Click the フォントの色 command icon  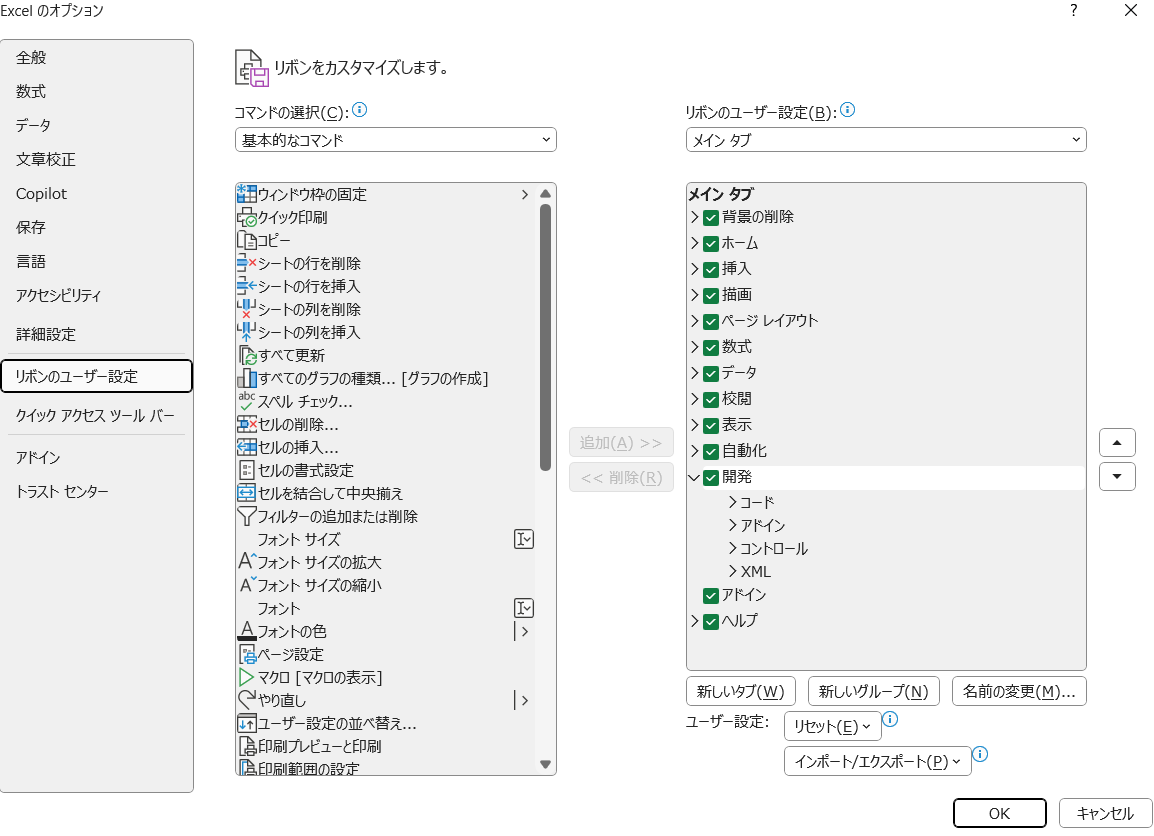pyautogui.click(x=246, y=631)
